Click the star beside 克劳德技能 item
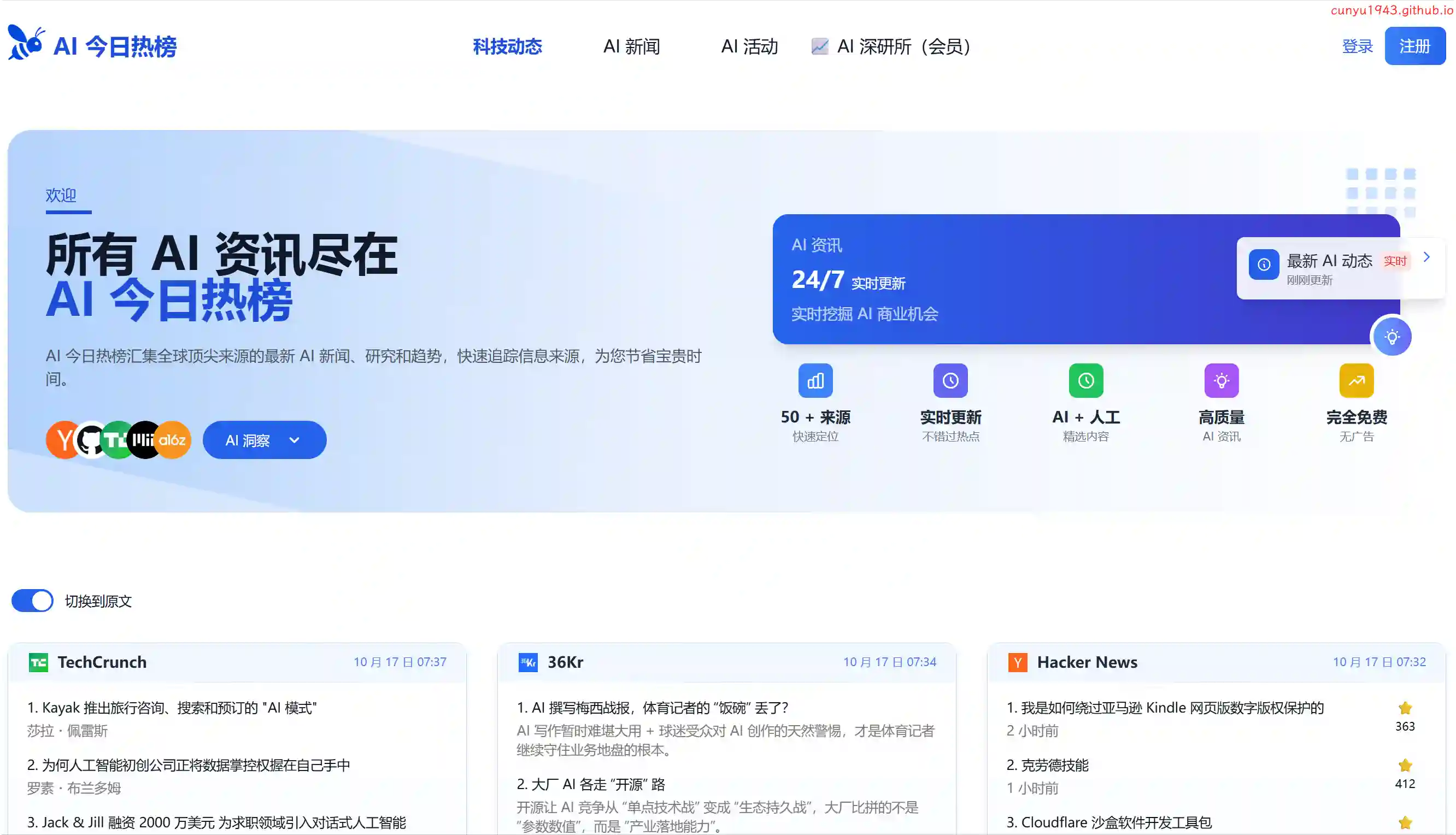 pos(1405,765)
